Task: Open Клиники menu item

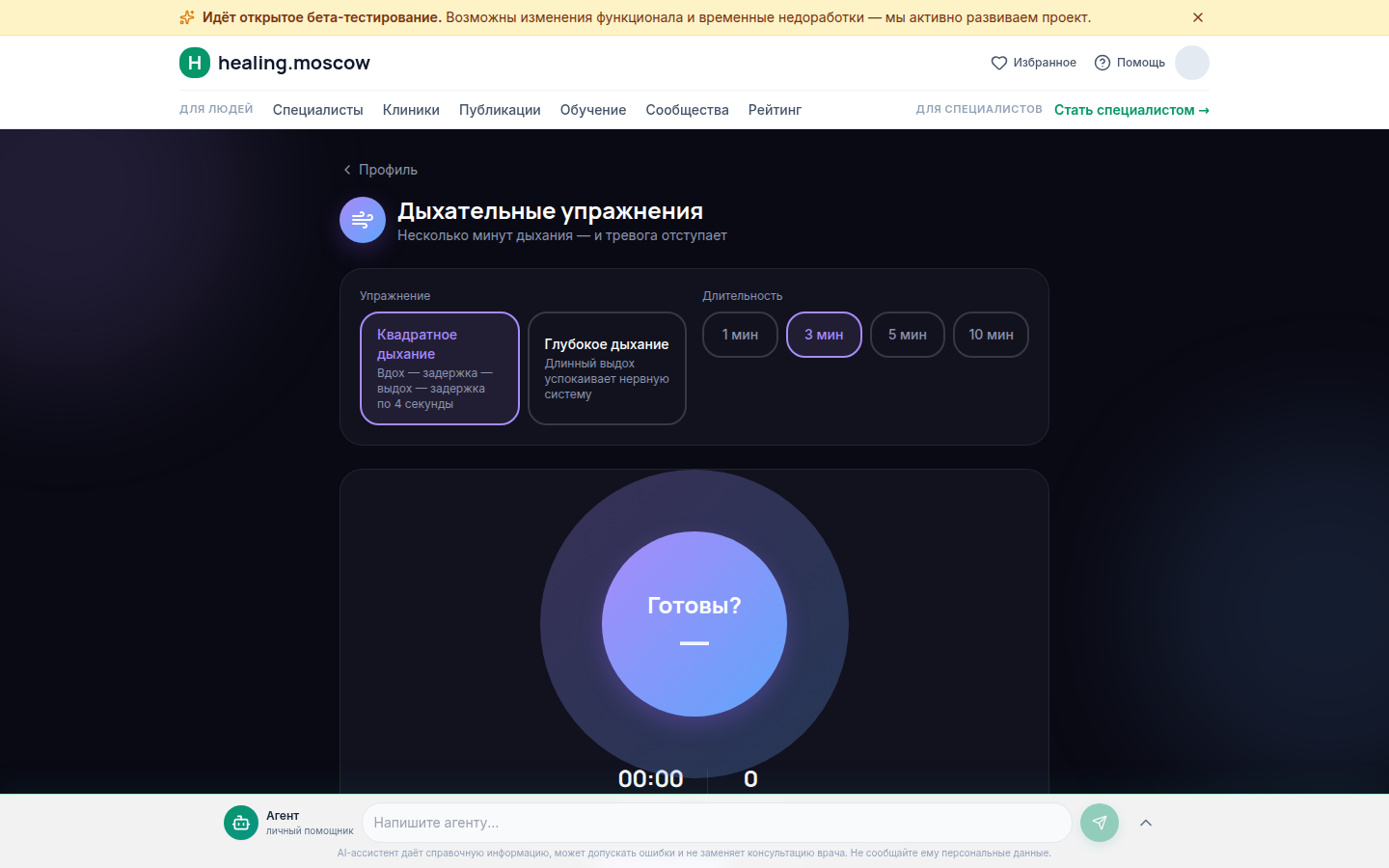Action: coord(411,110)
